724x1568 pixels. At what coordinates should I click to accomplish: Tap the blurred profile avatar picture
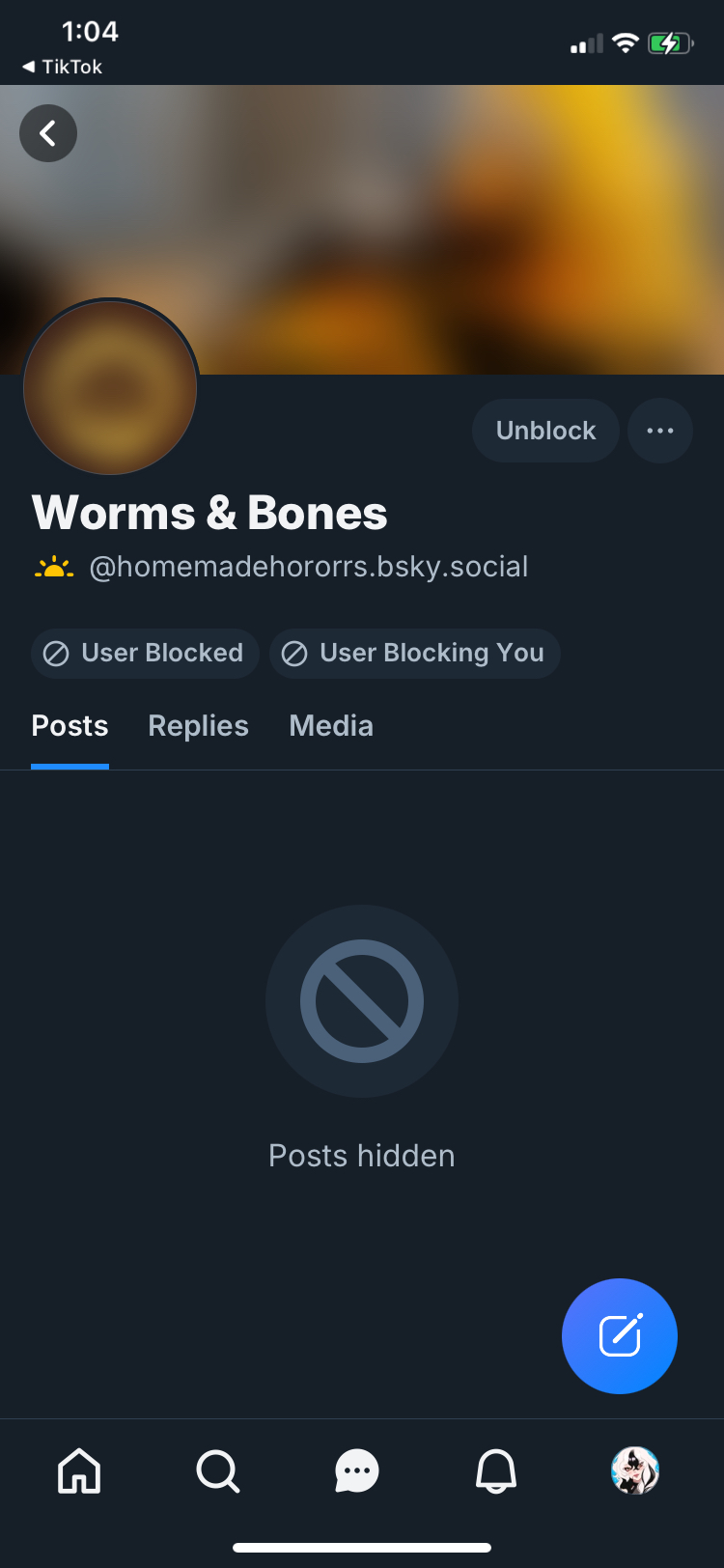(x=110, y=388)
